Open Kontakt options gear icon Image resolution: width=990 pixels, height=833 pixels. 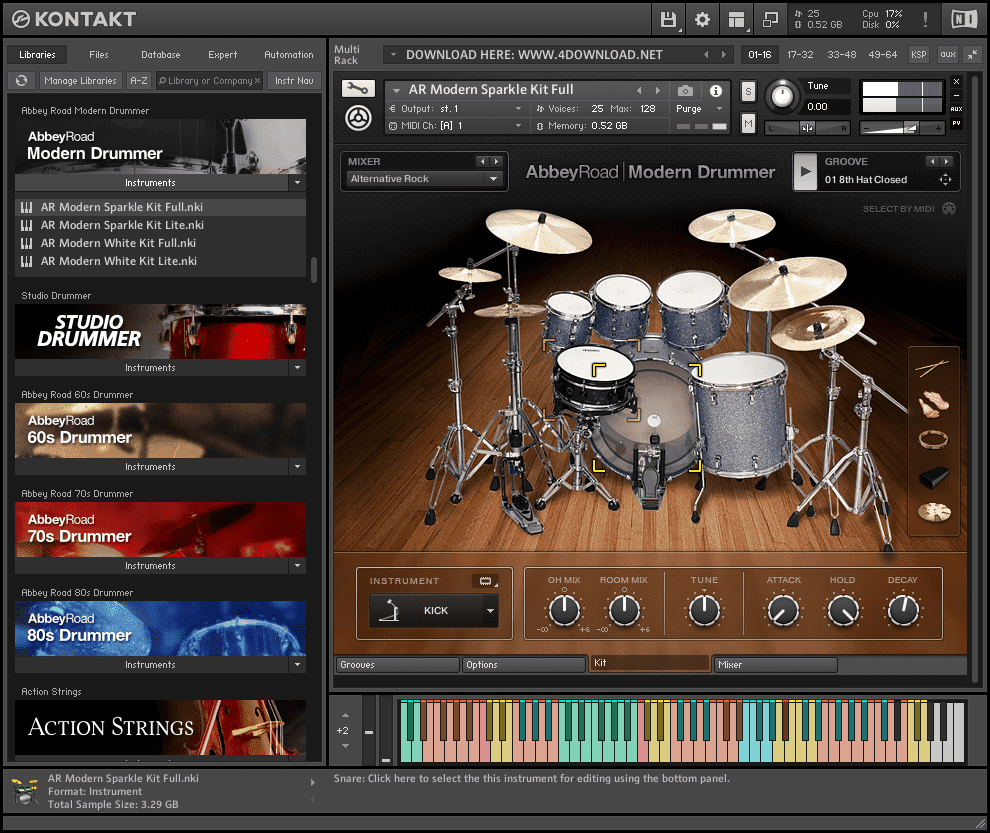point(702,20)
